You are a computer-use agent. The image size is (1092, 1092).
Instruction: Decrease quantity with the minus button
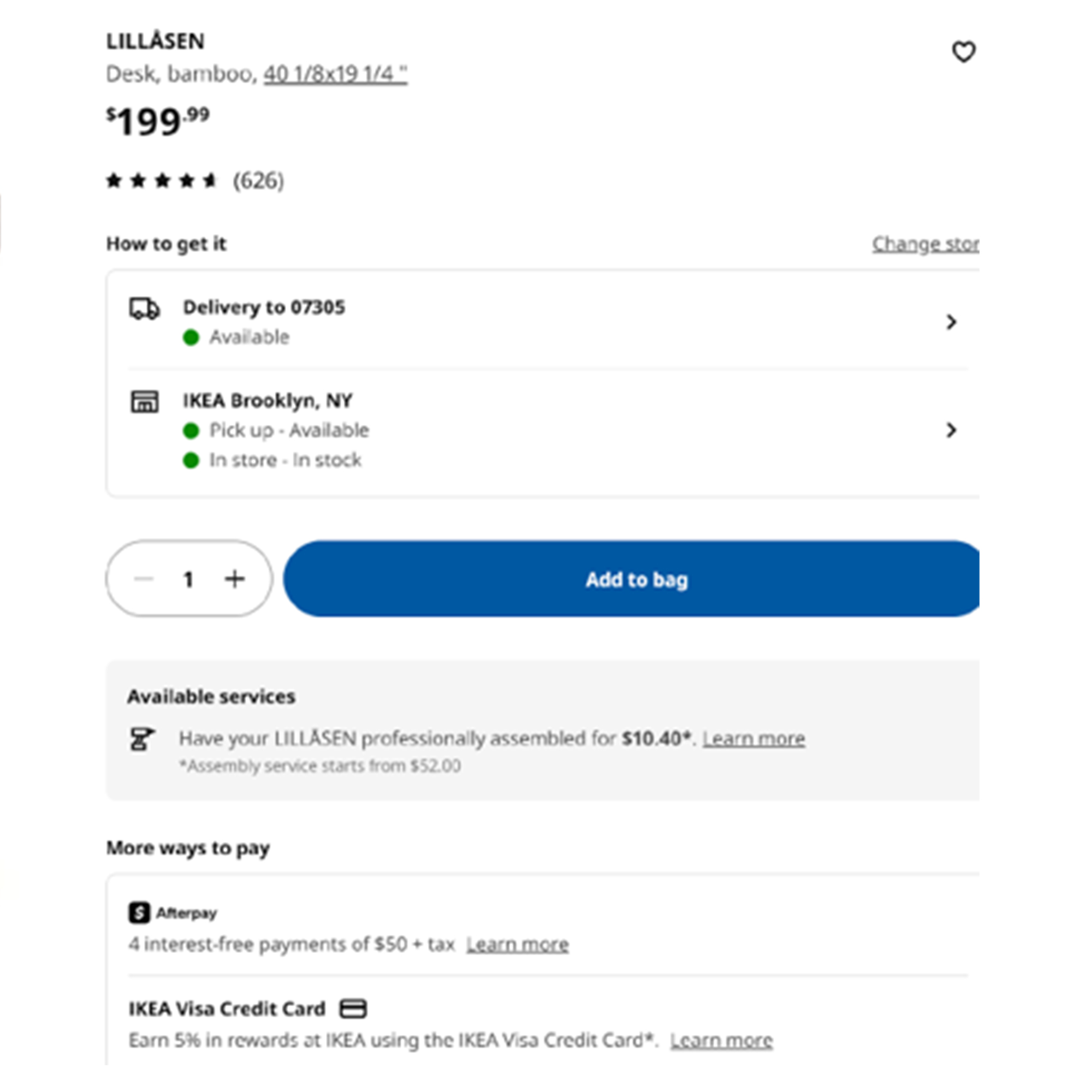pyautogui.click(x=144, y=579)
